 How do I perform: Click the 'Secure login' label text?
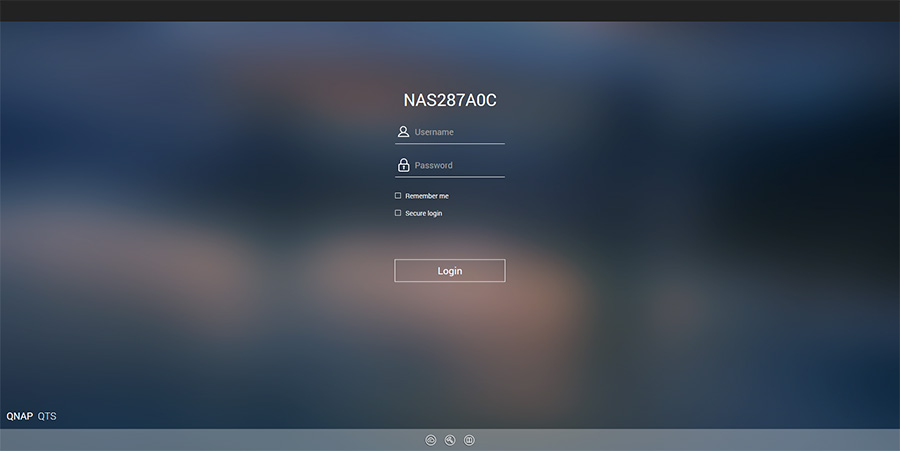pos(423,213)
